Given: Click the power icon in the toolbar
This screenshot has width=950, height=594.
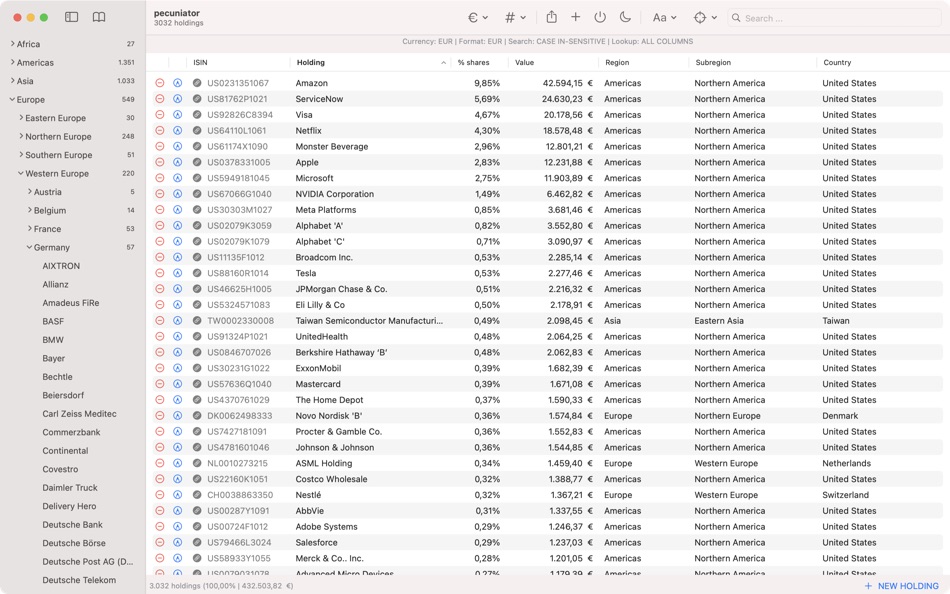Looking at the screenshot, I should (x=601, y=17).
